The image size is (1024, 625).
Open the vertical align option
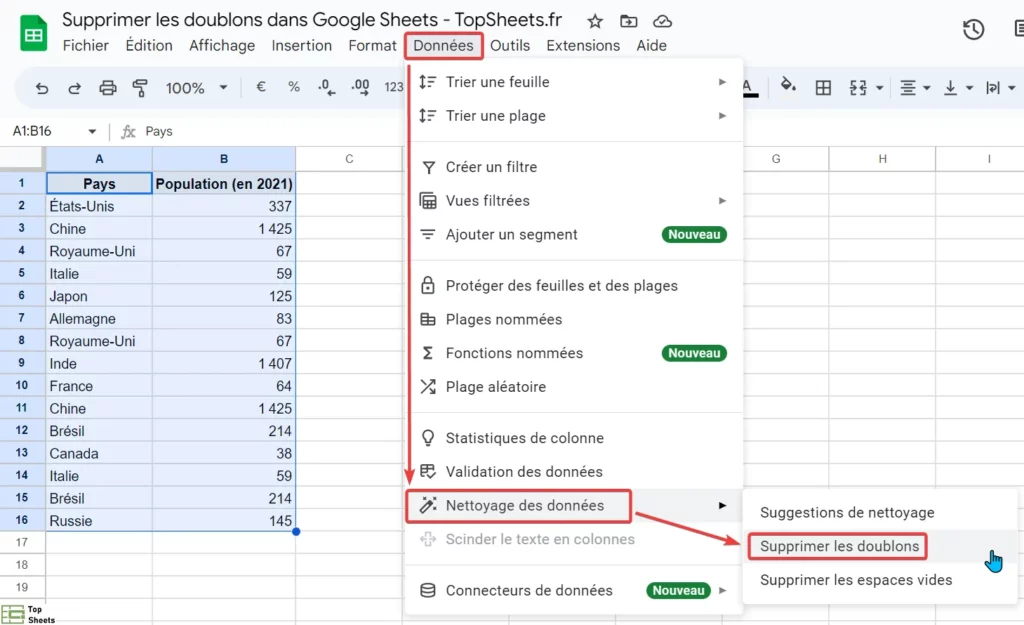pos(951,88)
